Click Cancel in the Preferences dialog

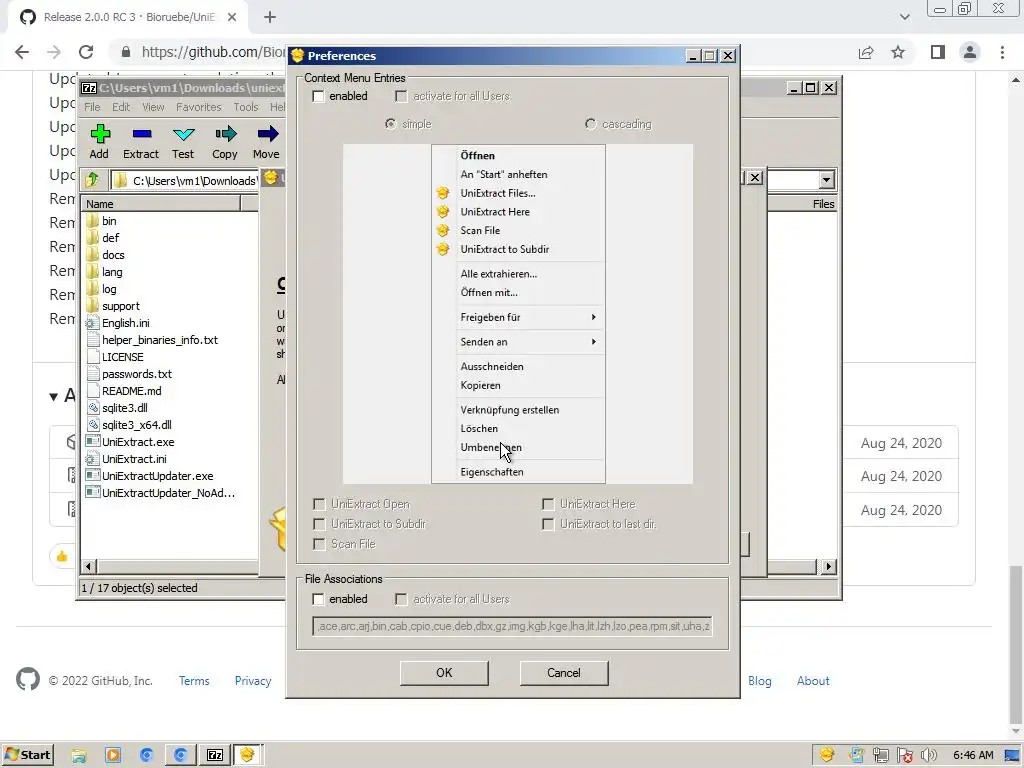coord(564,673)
